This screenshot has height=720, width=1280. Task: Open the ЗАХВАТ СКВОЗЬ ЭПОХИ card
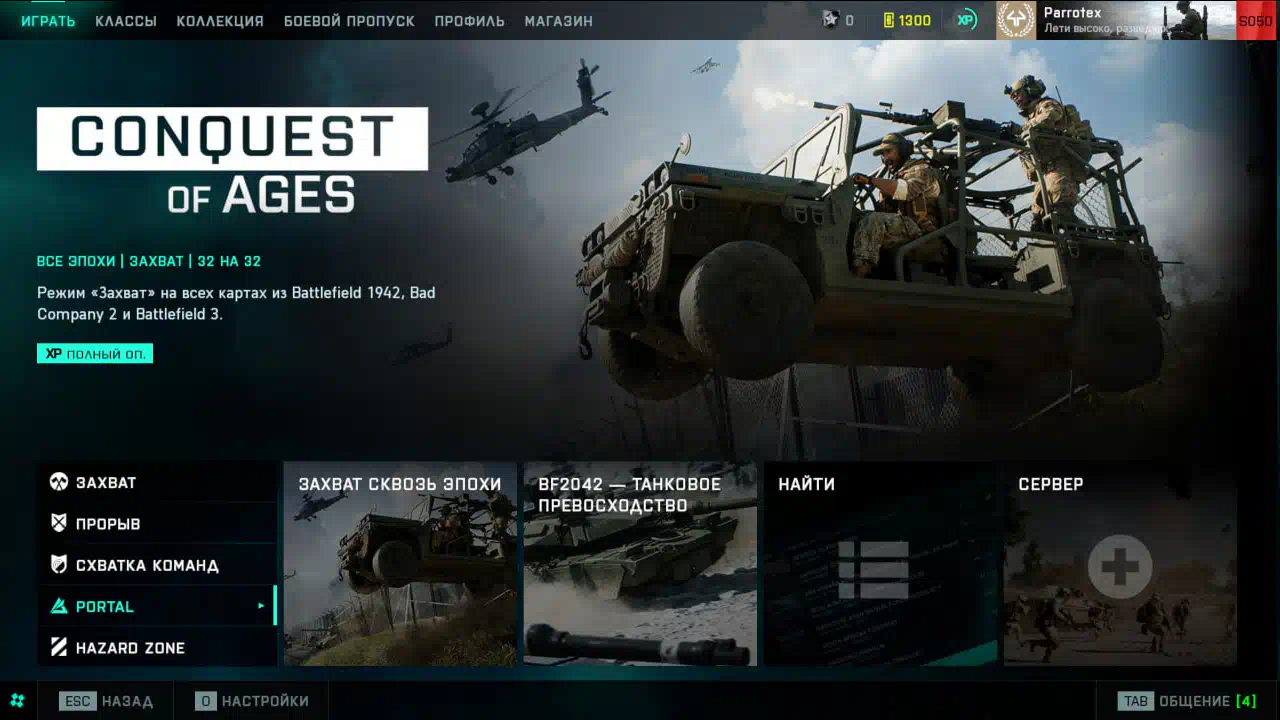pos(400,564)
